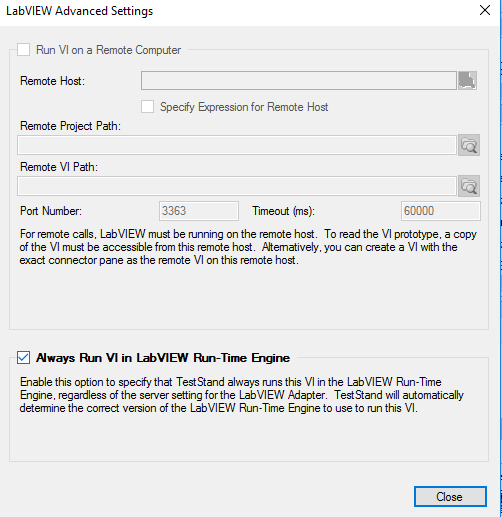Image resolution: width=502 pixels, height=517 pixels.
Task: Focus the Remote Host text field
Action: [x=299, y=80]
